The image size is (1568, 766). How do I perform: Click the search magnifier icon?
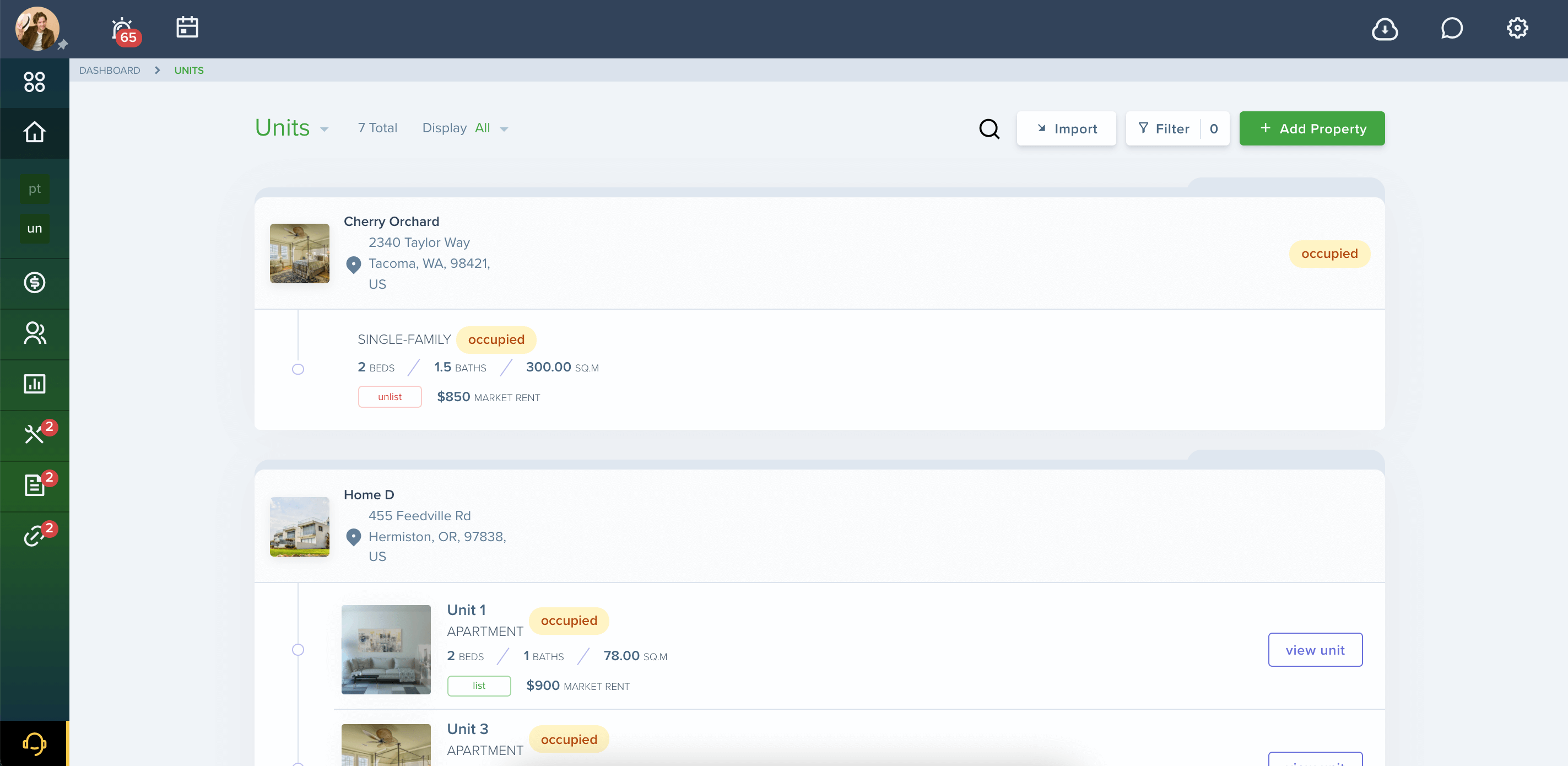click(x=989, y=128)
